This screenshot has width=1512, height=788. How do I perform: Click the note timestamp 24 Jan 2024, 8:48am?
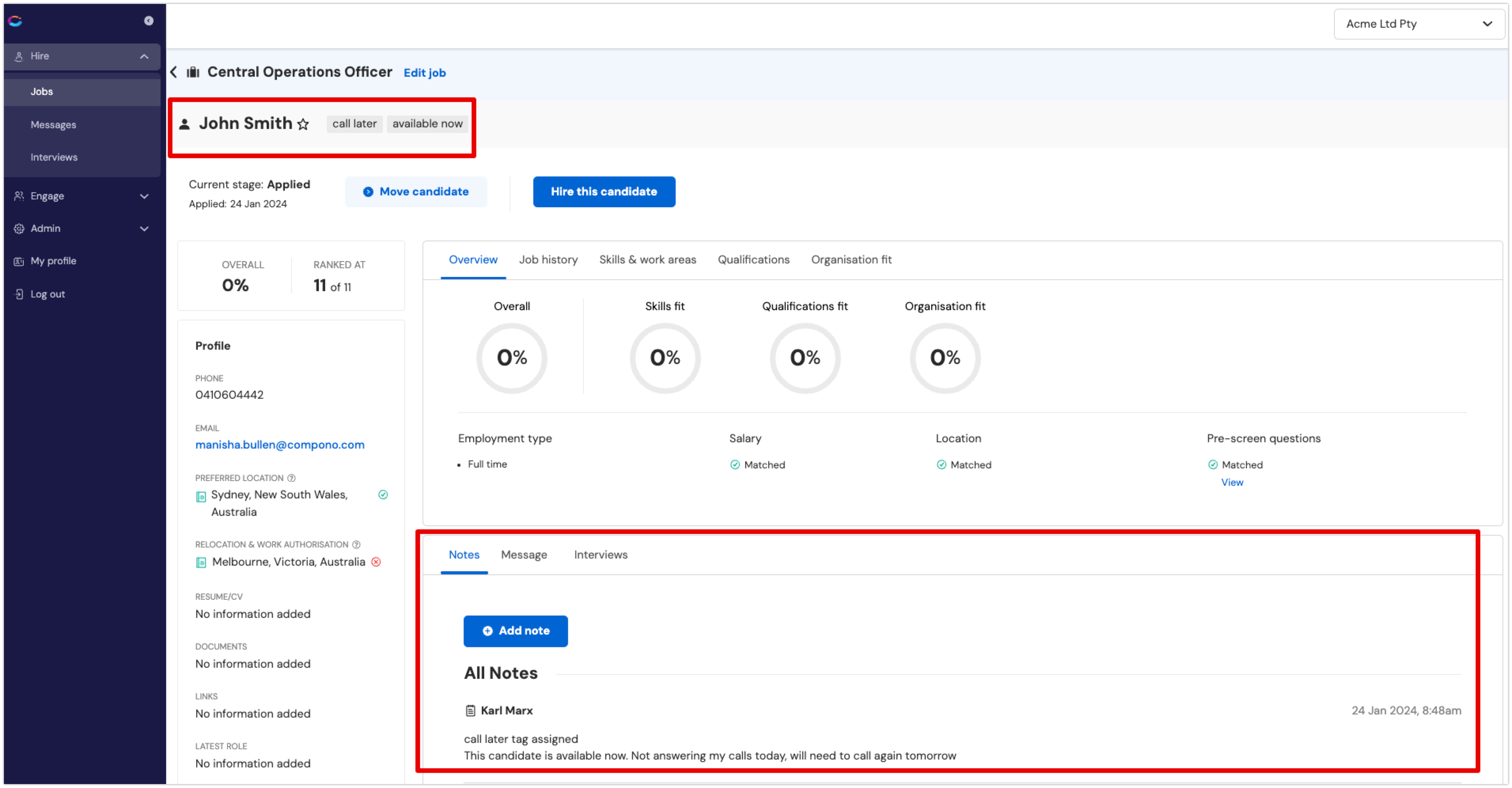tap(1406, 710)
